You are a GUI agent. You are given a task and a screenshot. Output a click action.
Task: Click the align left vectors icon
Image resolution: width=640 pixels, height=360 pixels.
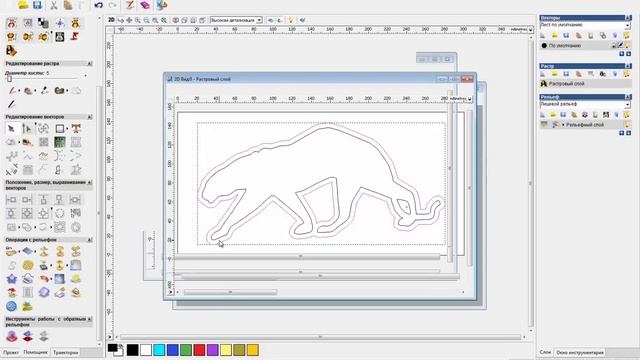pyautogui.click(x=11, y=200)
